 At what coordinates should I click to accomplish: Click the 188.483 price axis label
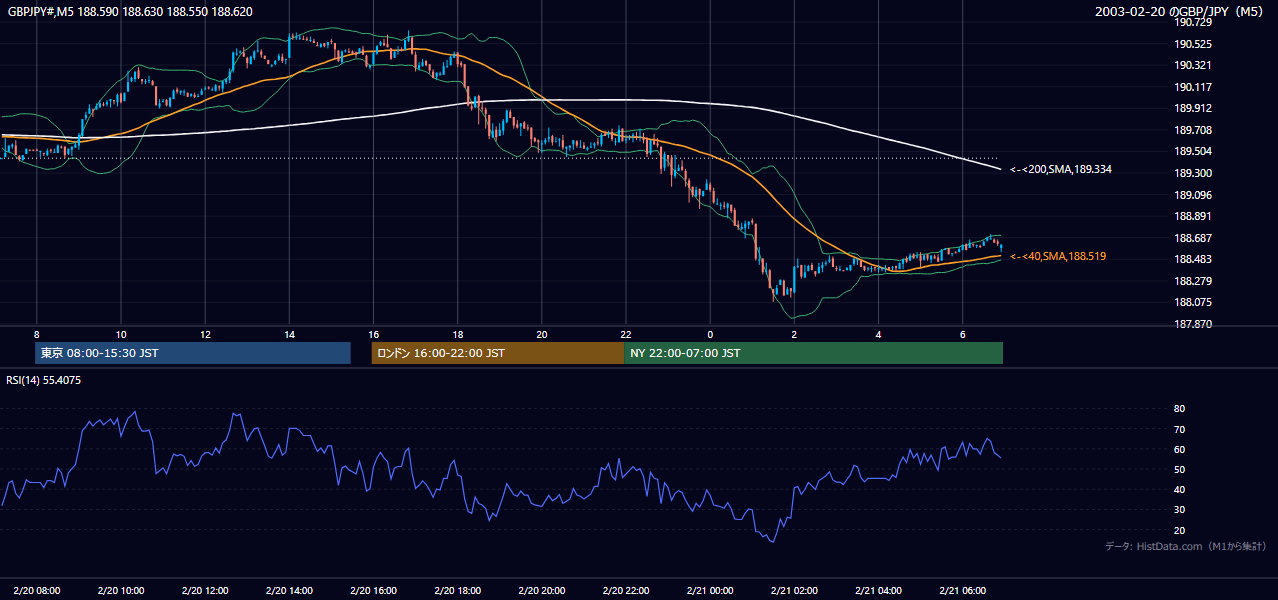click(x=1191, y=260)
